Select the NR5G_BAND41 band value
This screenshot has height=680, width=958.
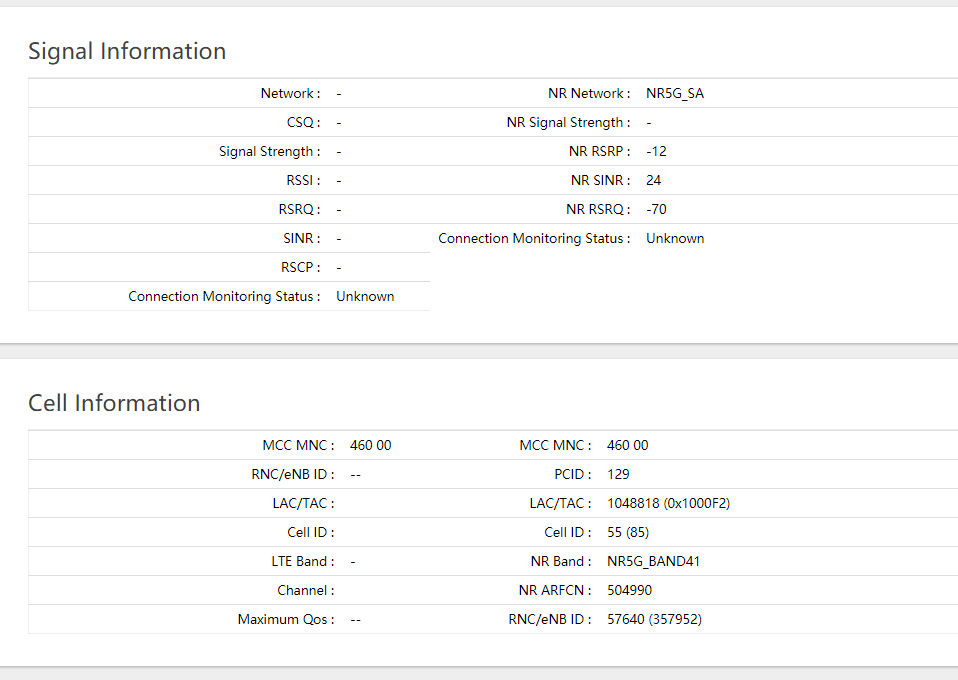(653, 562)
